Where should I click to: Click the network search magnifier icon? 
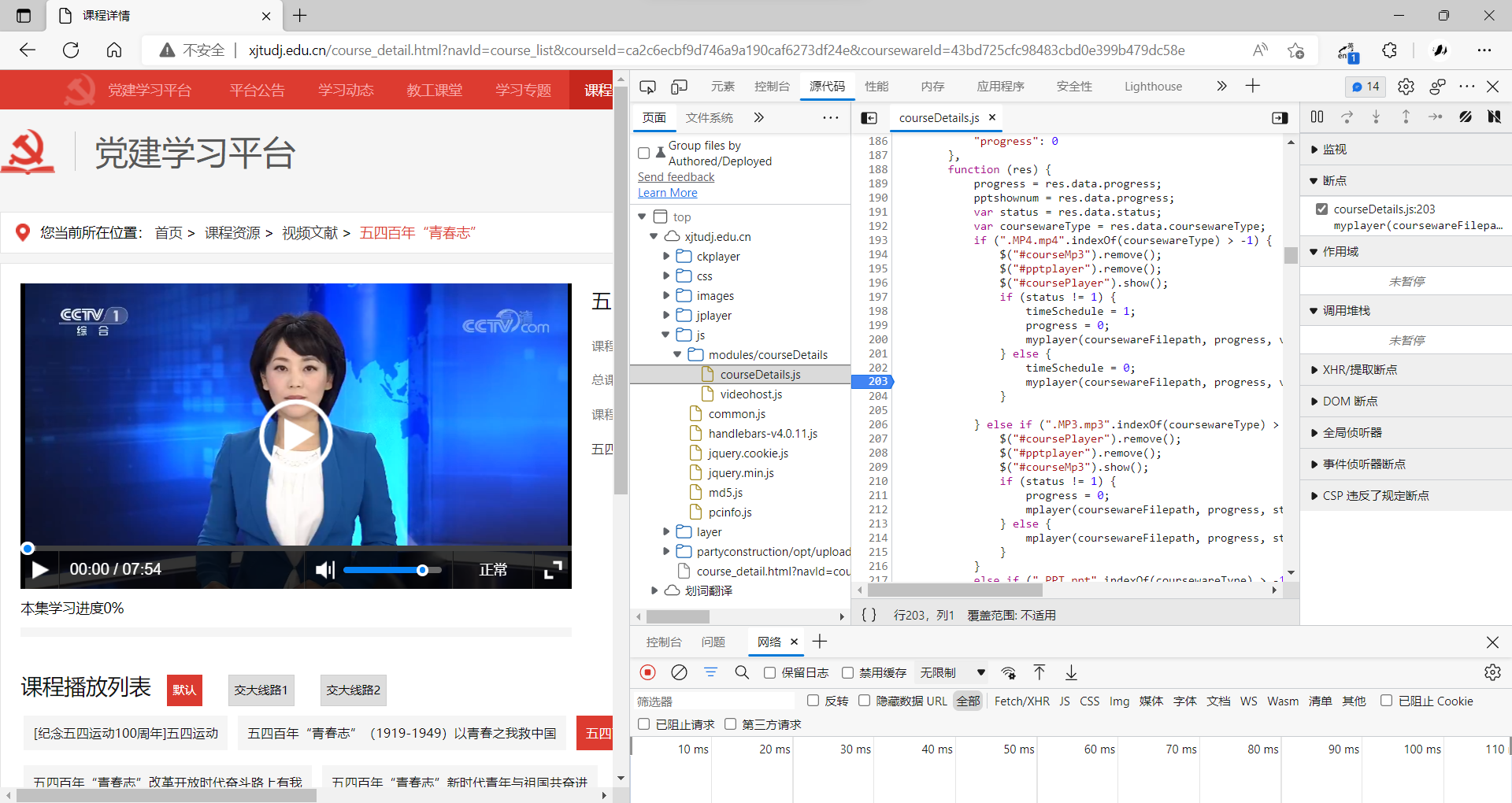point(742,672)
